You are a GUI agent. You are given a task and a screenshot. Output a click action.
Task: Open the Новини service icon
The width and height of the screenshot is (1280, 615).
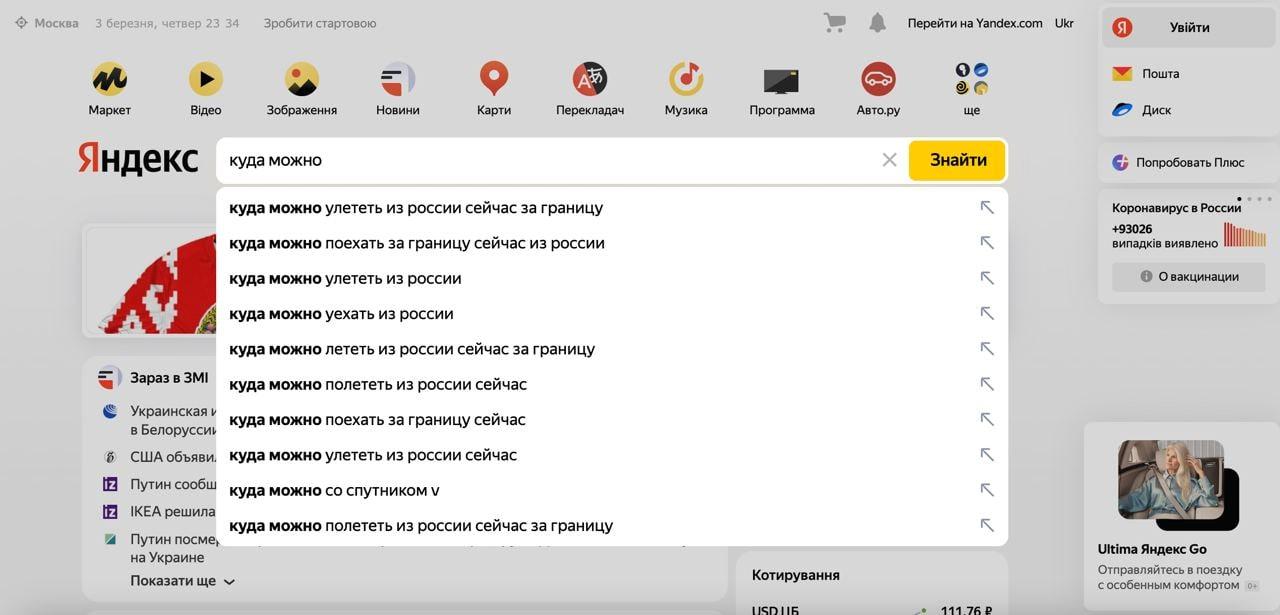coord(398,79)
